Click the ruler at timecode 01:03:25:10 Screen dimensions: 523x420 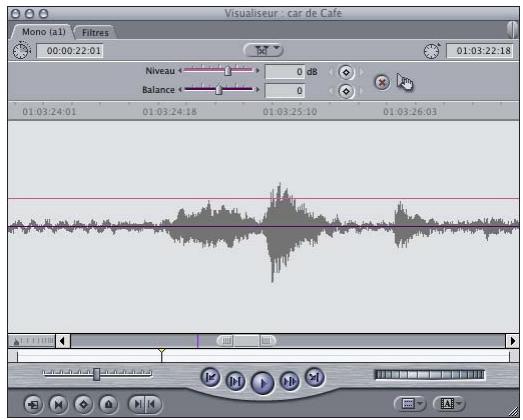tap(290, 112)
